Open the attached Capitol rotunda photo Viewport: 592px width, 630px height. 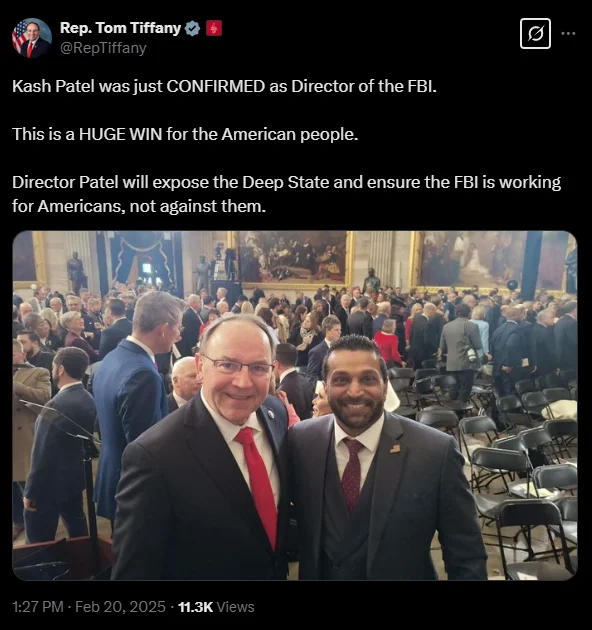tap(295, 405)
